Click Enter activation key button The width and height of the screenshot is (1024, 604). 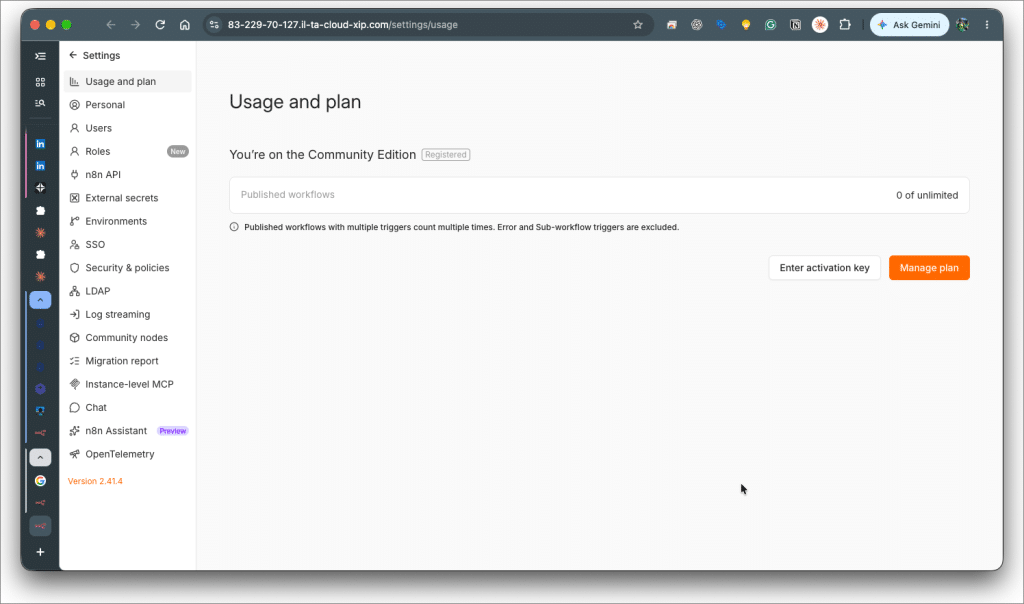(824, 268)
